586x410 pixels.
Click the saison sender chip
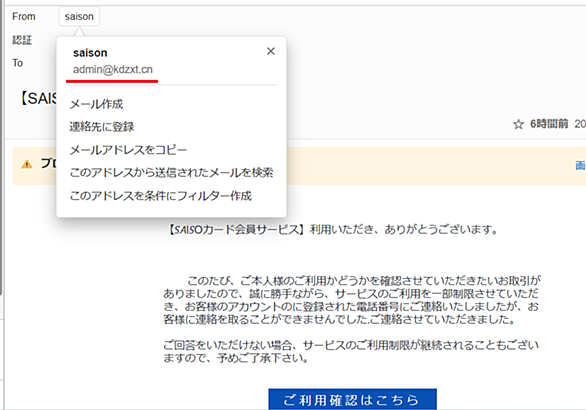click(79, 16)
